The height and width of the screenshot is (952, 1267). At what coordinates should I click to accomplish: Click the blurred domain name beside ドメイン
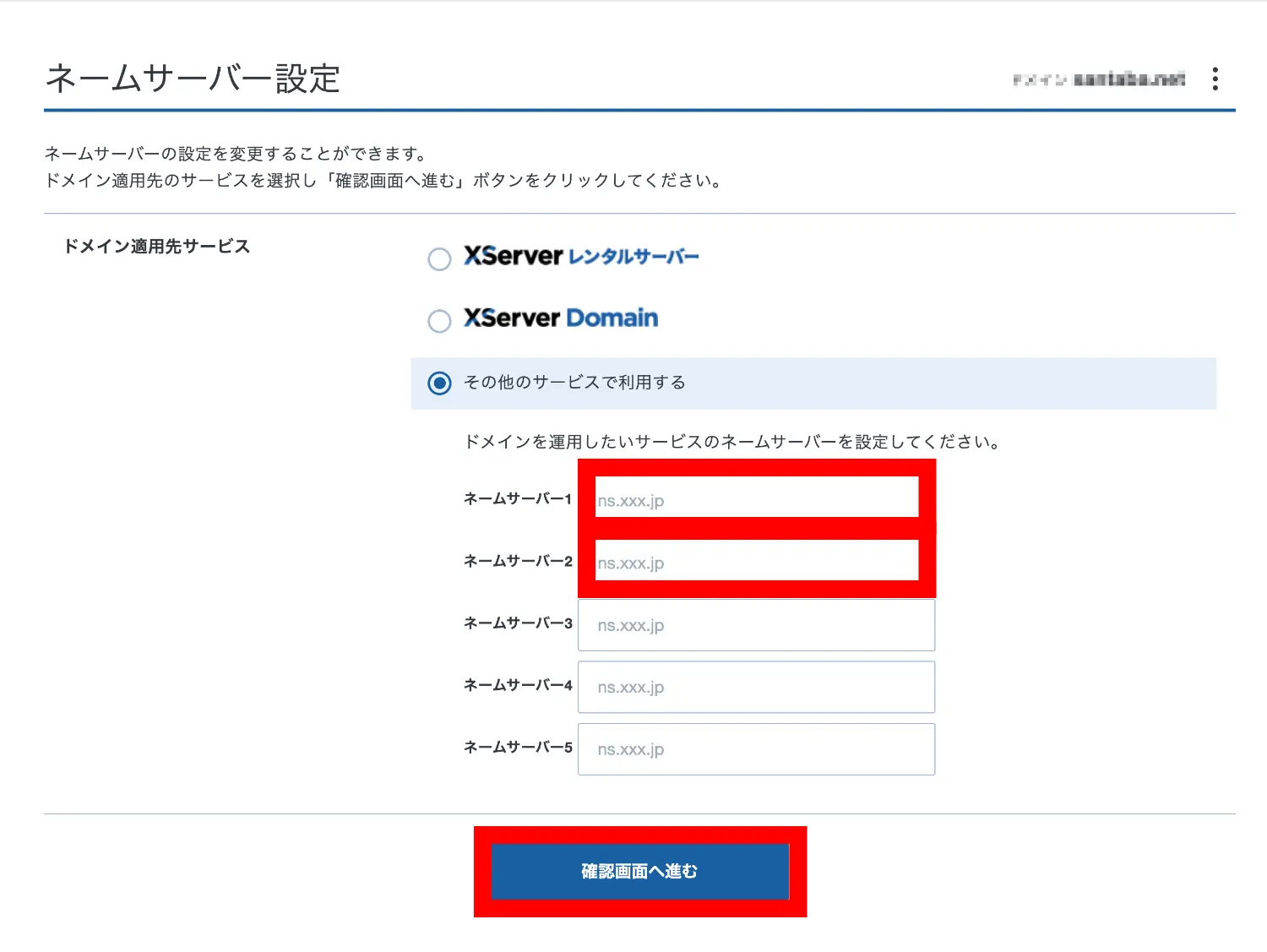tap(1128, 79)
